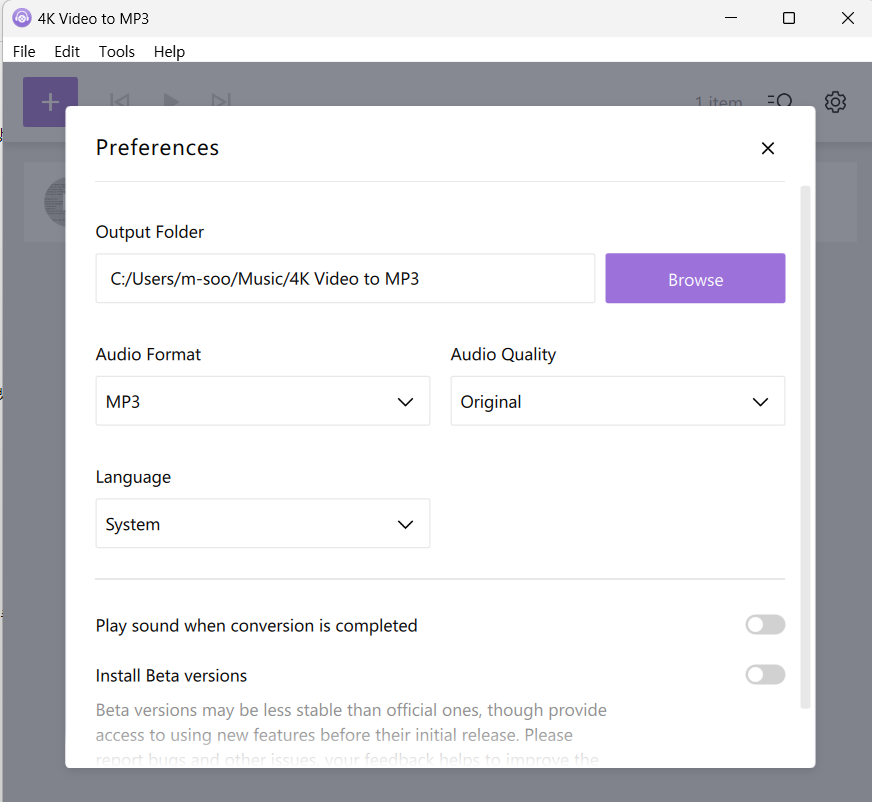
Task: Click the purple add file plus button
Action: click(x=50, y=102)
